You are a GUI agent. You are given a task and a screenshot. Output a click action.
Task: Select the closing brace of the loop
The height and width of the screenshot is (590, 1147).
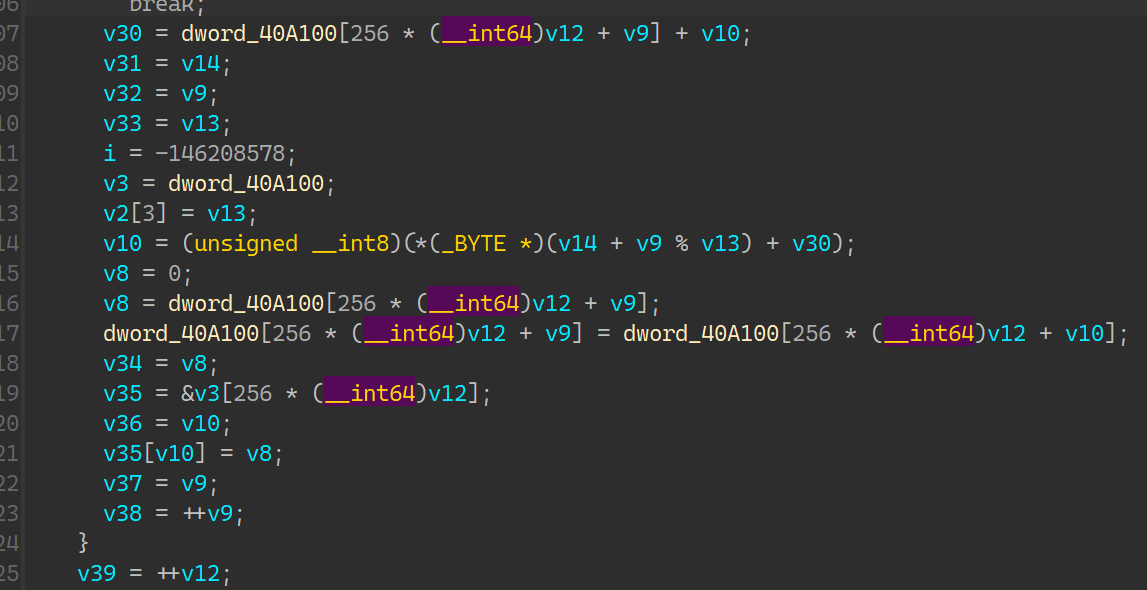click(x=84, y=543)
